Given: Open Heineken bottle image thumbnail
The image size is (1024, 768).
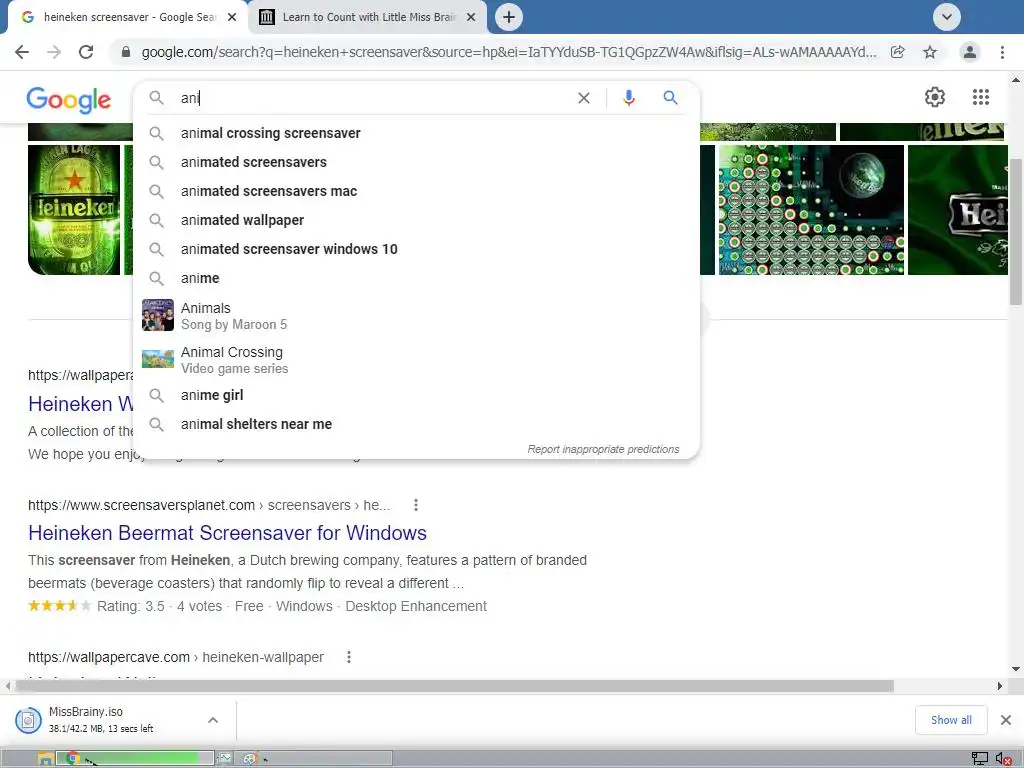Looking at the screenshot, I should [x=74, y=210].
